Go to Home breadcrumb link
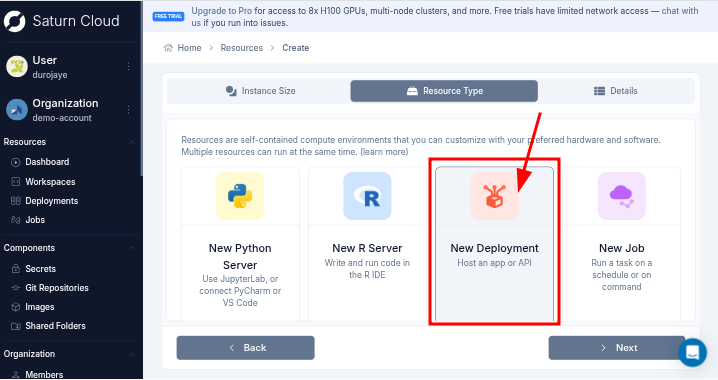The image size is (718, 380). [189, 48]
